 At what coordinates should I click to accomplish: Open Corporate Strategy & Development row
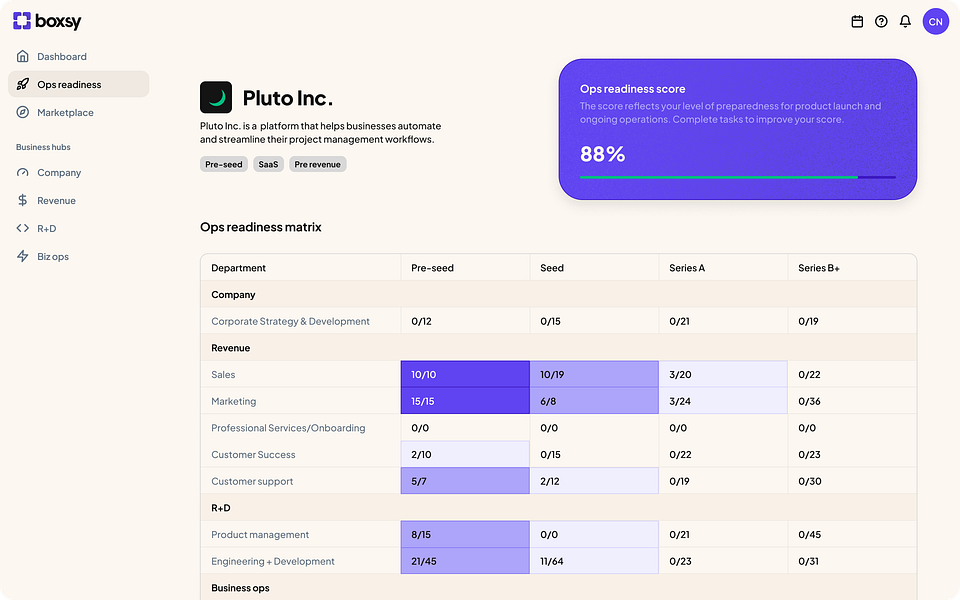coord(290,322)
